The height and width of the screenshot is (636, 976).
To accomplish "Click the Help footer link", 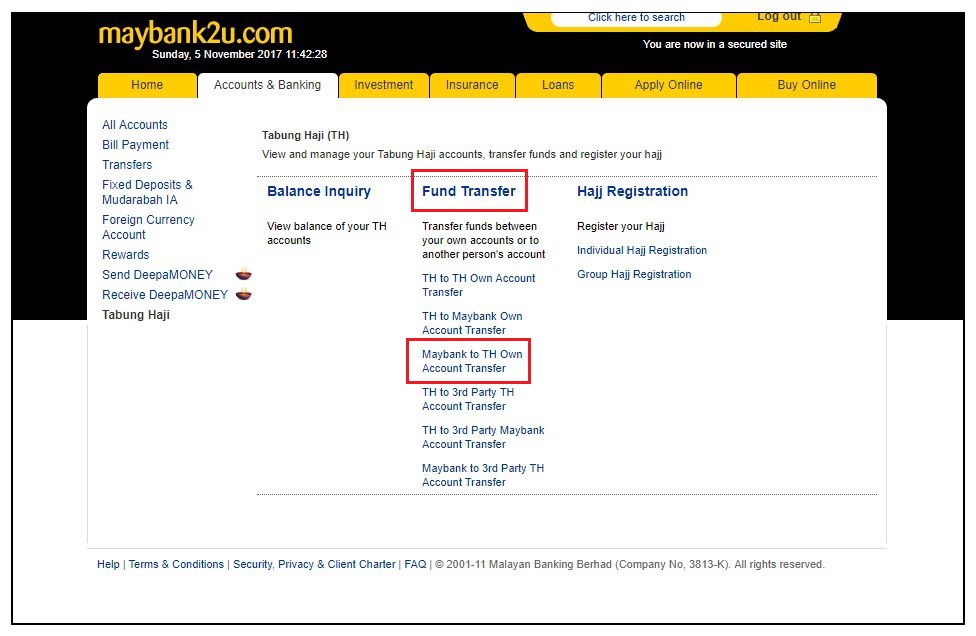I will (x=108, y=564).
